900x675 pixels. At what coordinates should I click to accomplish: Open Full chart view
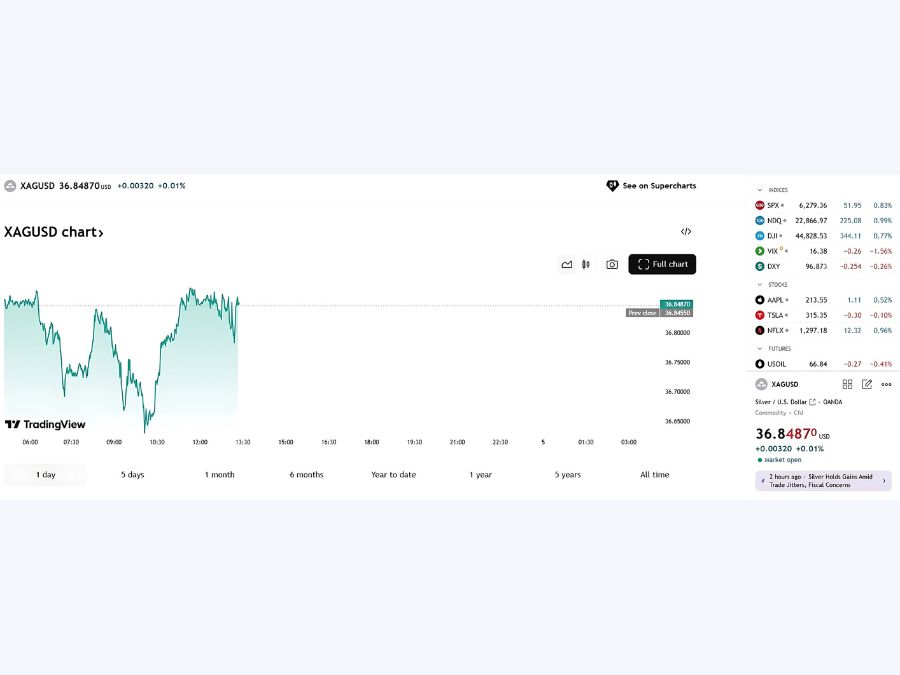coord(662,265)
